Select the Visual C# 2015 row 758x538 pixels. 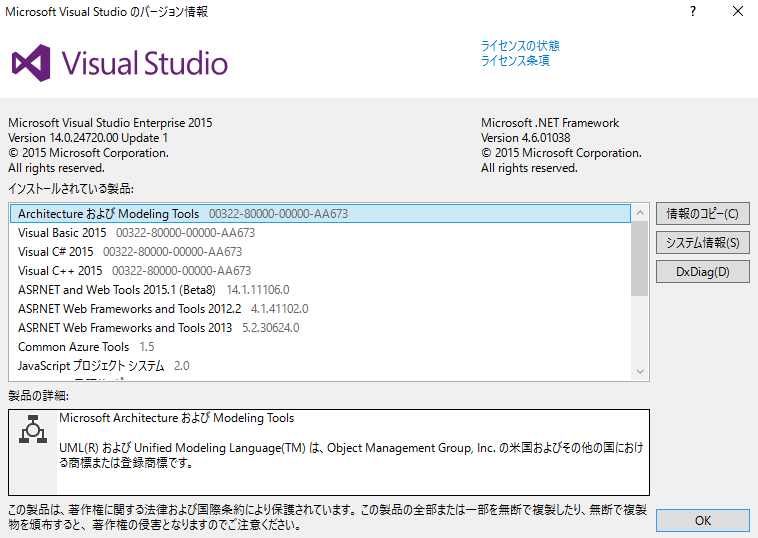coord(321,252)
